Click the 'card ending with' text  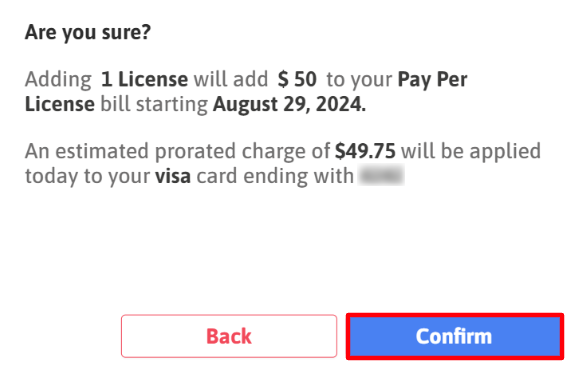click(x=275, y=176)
